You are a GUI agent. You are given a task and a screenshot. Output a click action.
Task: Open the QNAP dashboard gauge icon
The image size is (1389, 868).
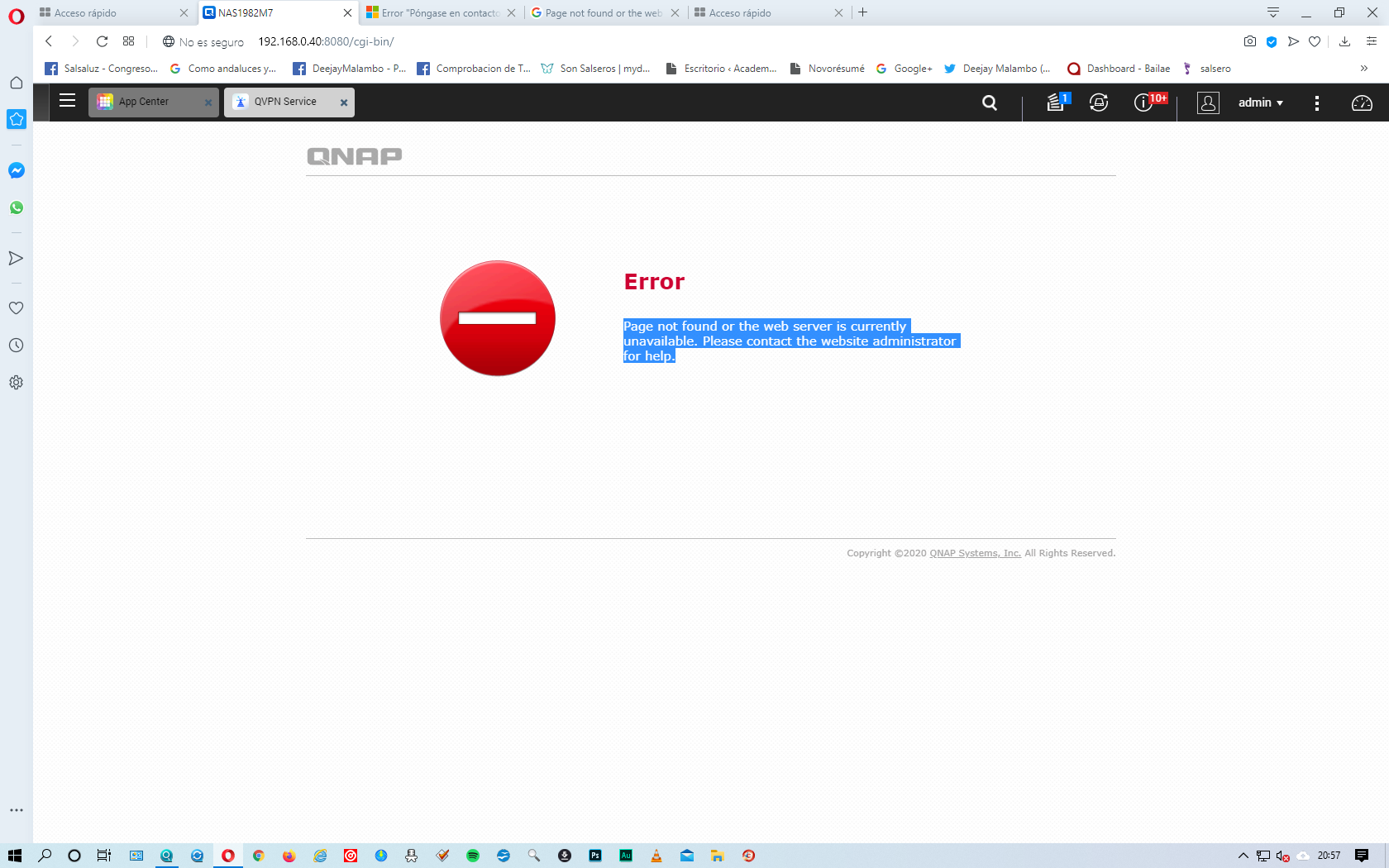(x=1362, y=103)
